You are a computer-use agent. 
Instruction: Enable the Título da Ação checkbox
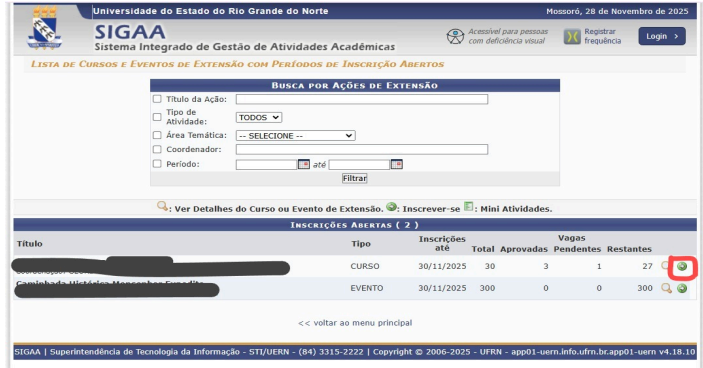click(x=157, y=99)
